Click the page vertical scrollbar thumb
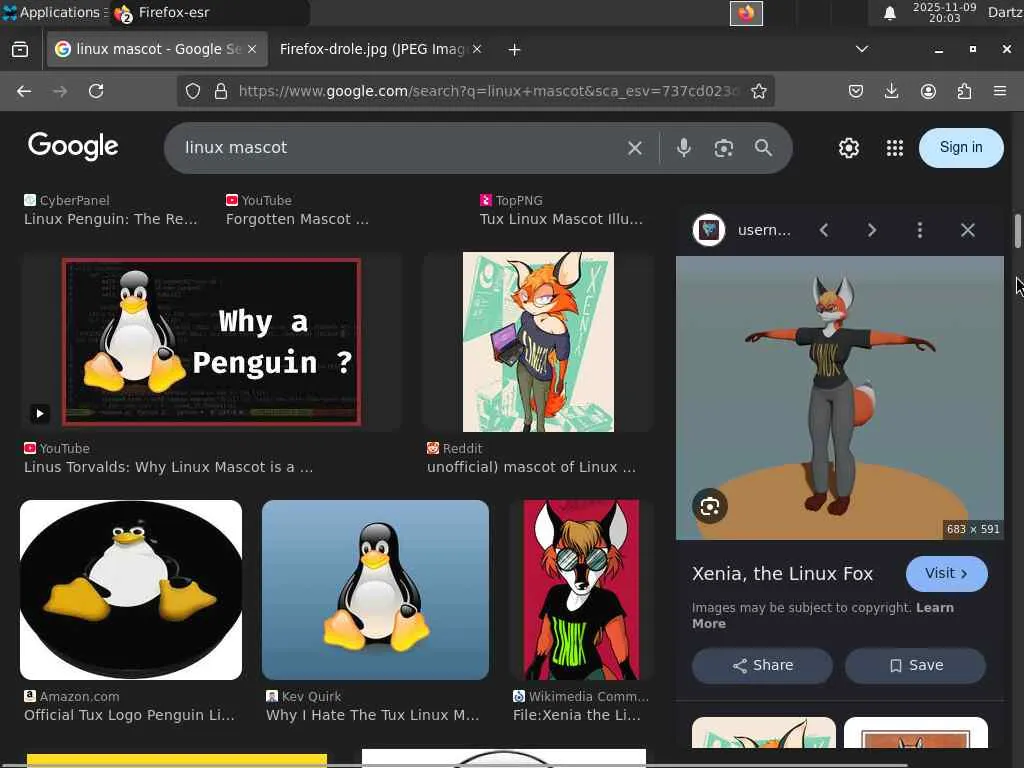Viewport: 1024px width, 768px height. (1017, 230)
